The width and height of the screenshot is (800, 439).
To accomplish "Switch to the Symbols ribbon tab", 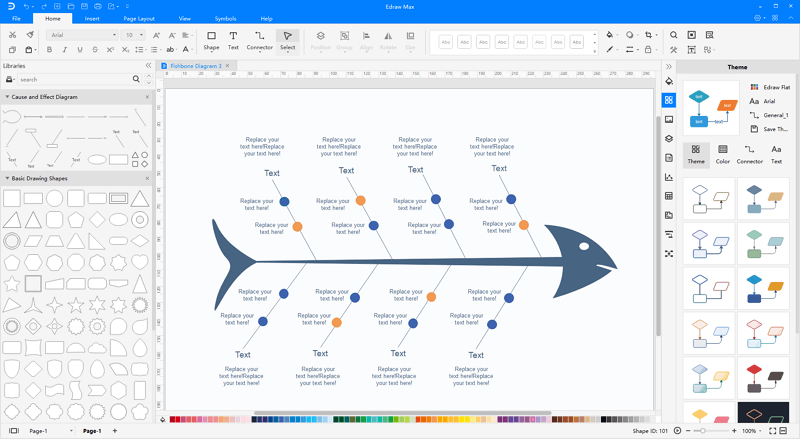I will click(225, 18).
